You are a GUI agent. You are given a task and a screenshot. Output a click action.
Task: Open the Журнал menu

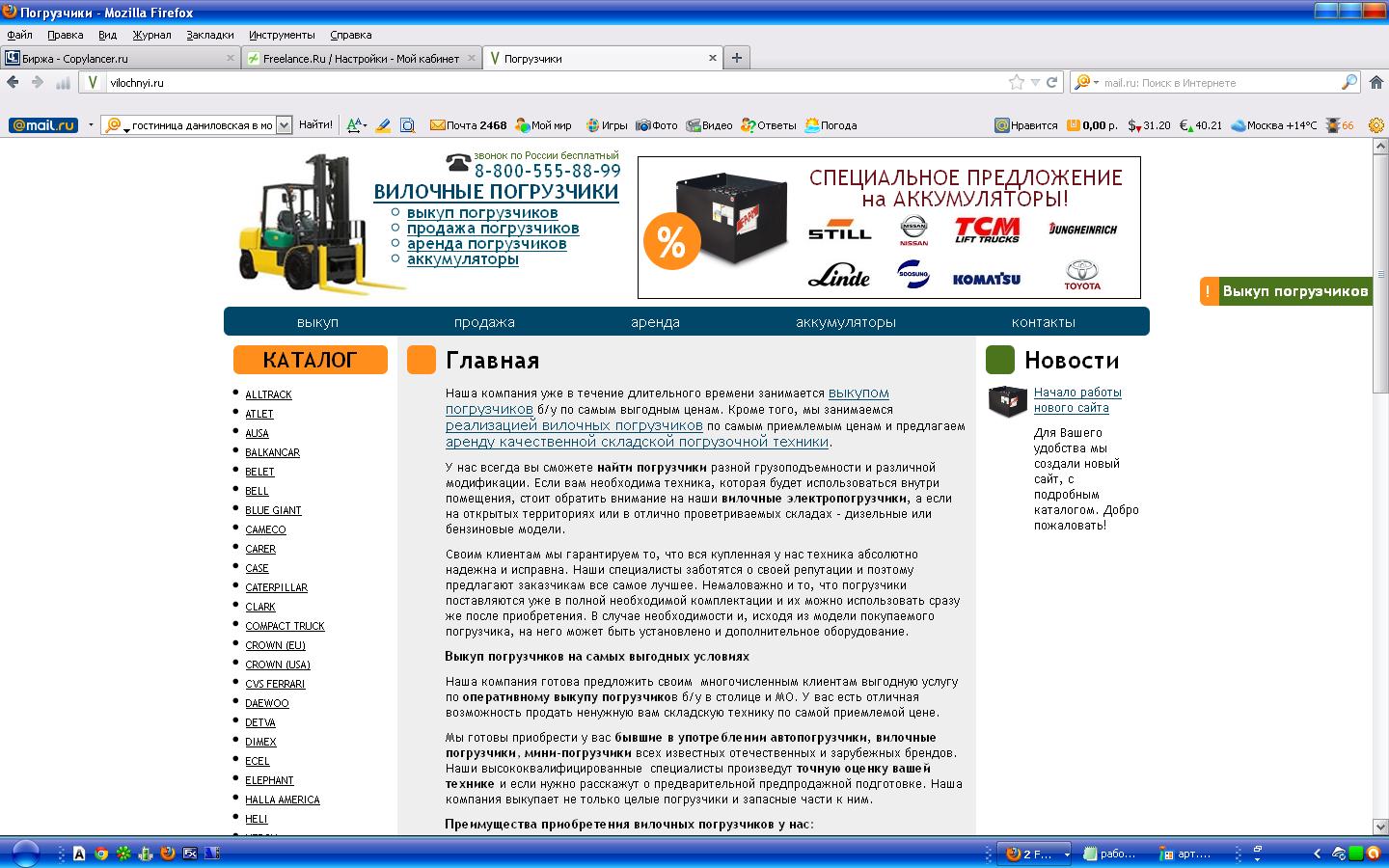pyautogui.click(x=151, y=35)
